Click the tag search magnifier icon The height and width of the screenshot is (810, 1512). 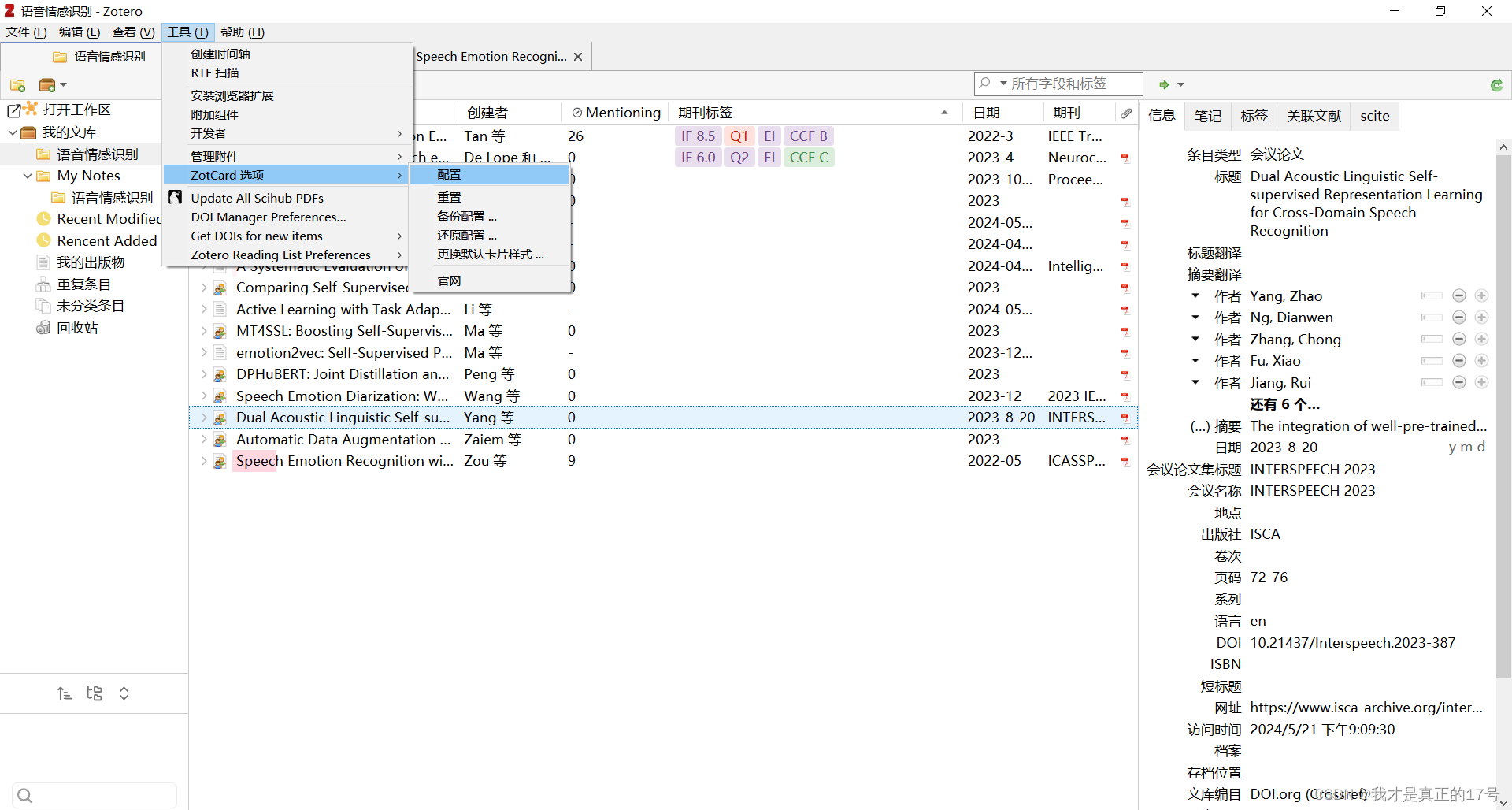pos(24,795)
